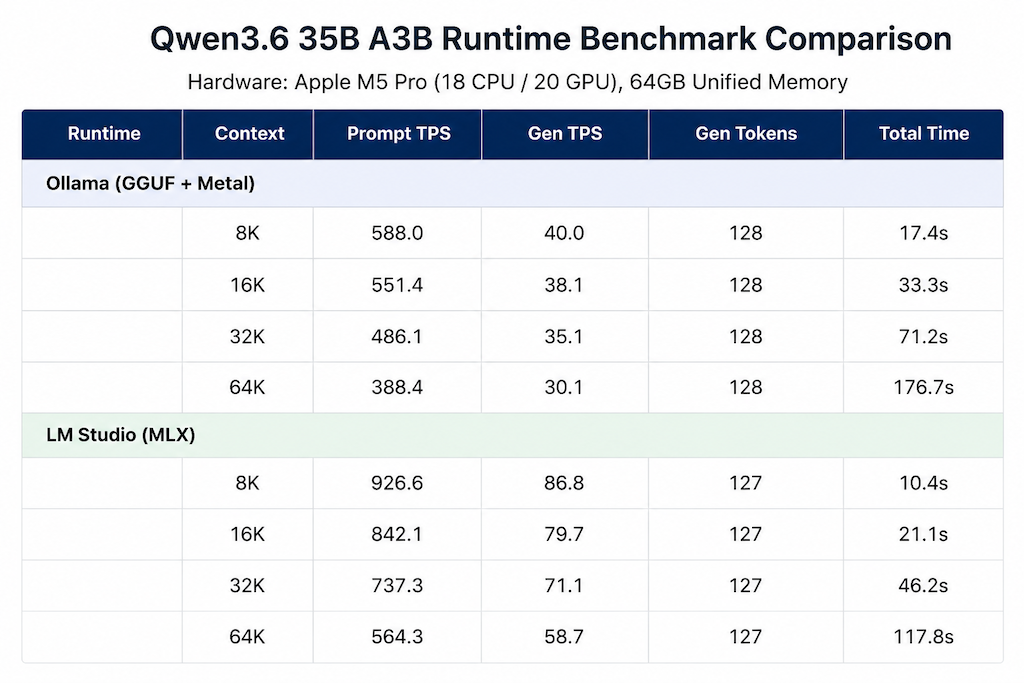Click the Gen TPS value 86.8
Viewport: 1024px width, 683px height.
564,483
